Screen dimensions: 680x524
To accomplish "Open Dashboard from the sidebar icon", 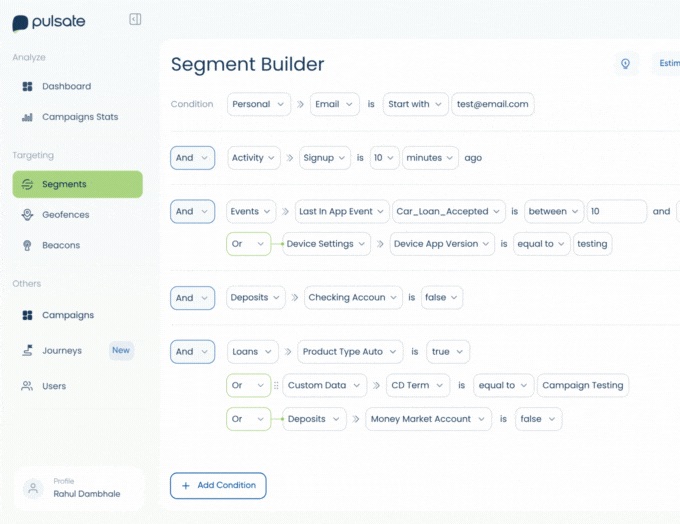I will [27, 86].
